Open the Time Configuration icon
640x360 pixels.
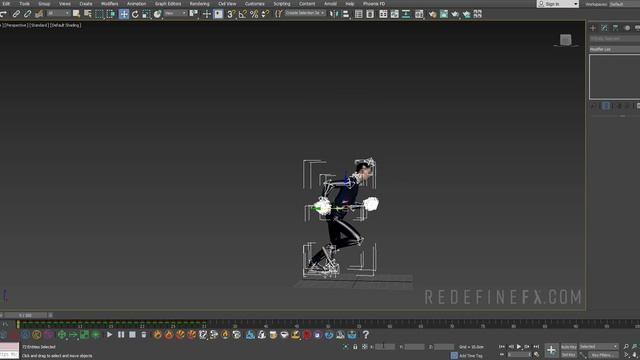pos(537,355)
